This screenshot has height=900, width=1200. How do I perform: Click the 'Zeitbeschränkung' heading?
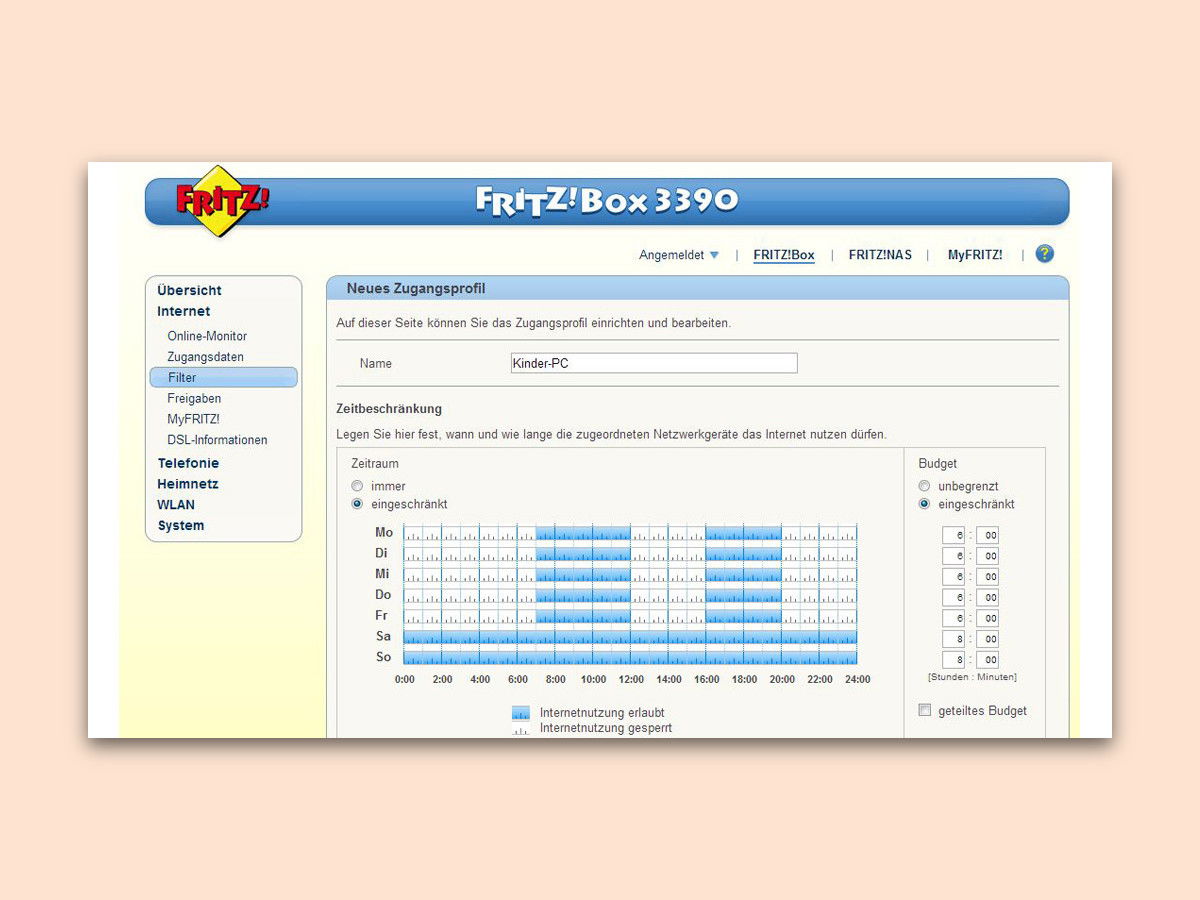[389, 409]
